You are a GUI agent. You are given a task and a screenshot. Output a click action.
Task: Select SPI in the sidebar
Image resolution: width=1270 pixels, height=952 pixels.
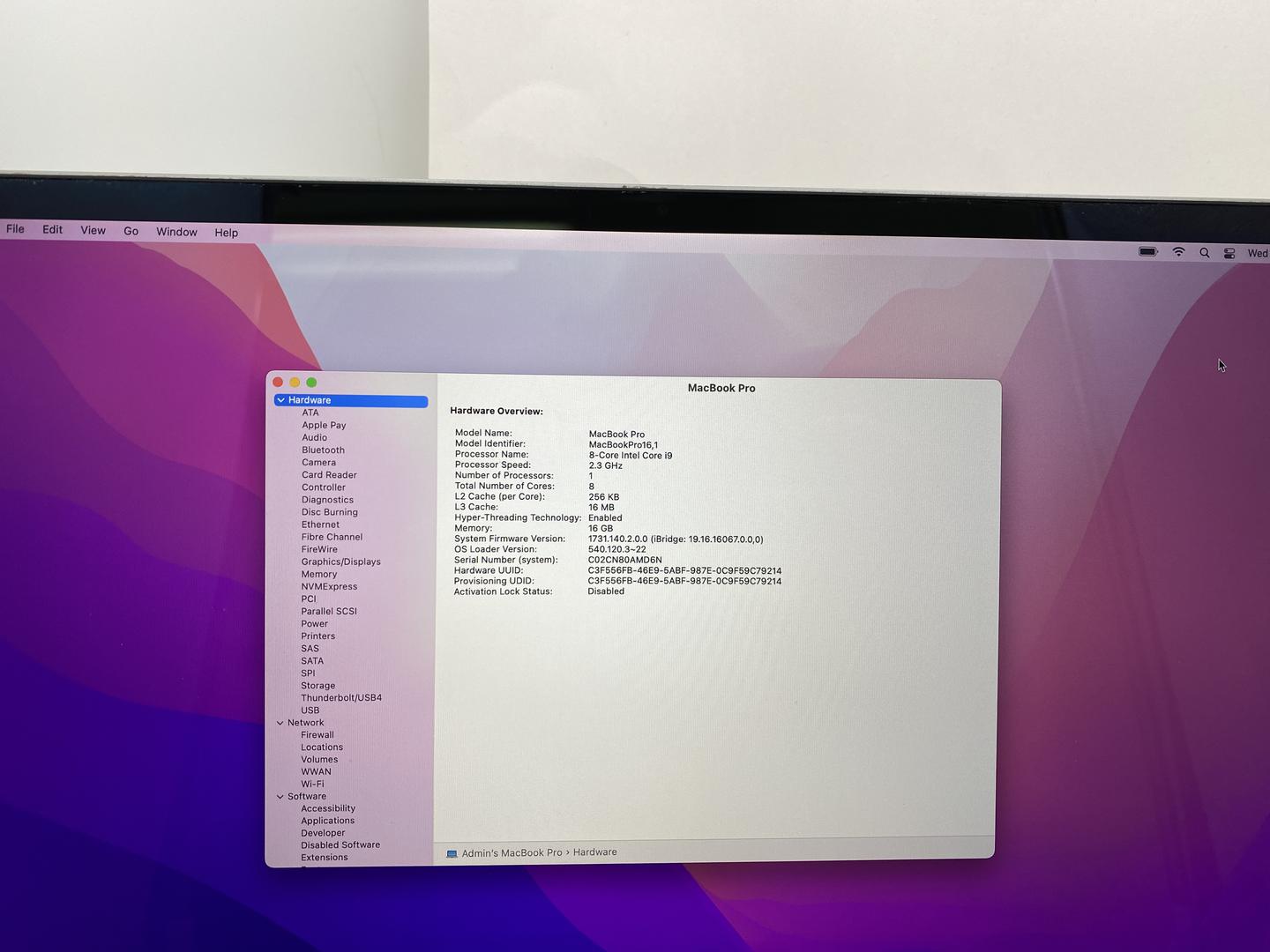pyautogui.click(x=308, y=673)
